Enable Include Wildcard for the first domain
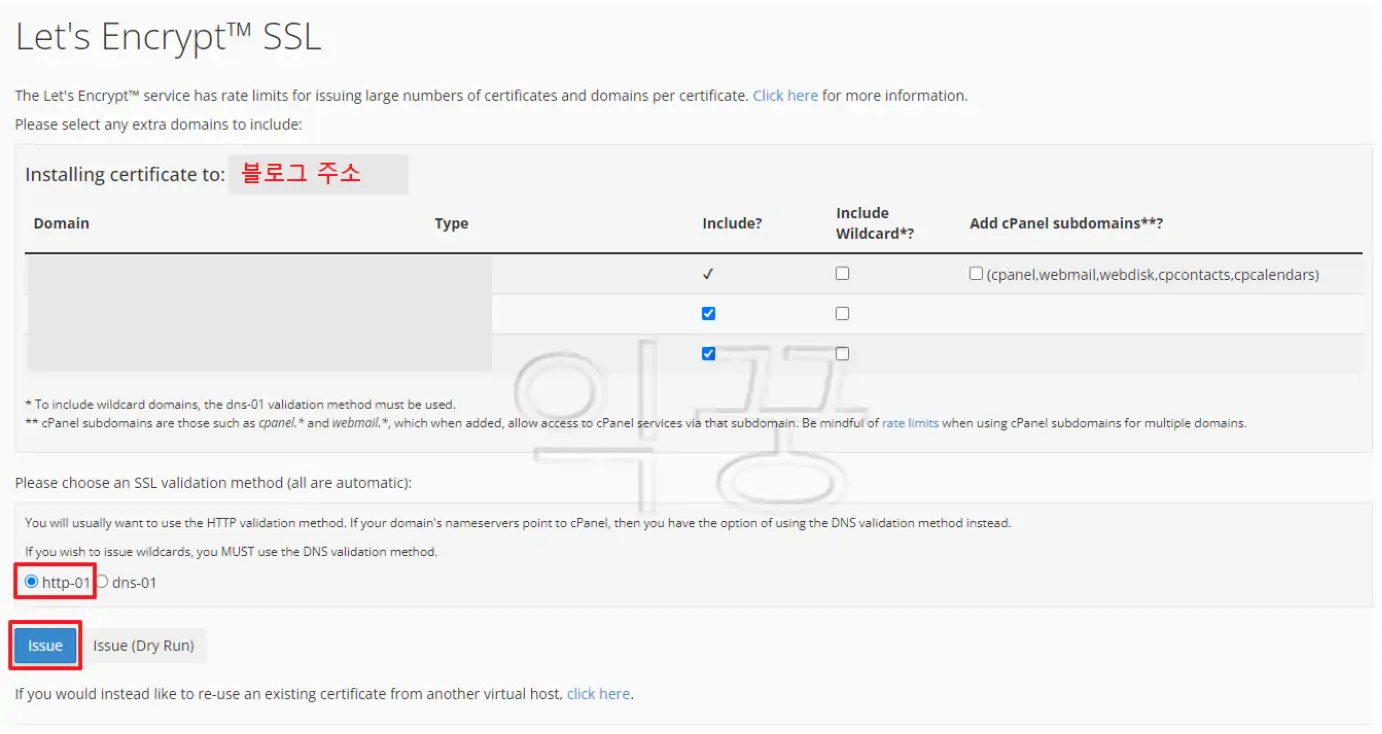Screen dimensions: 1382x734 click(842, 272)
